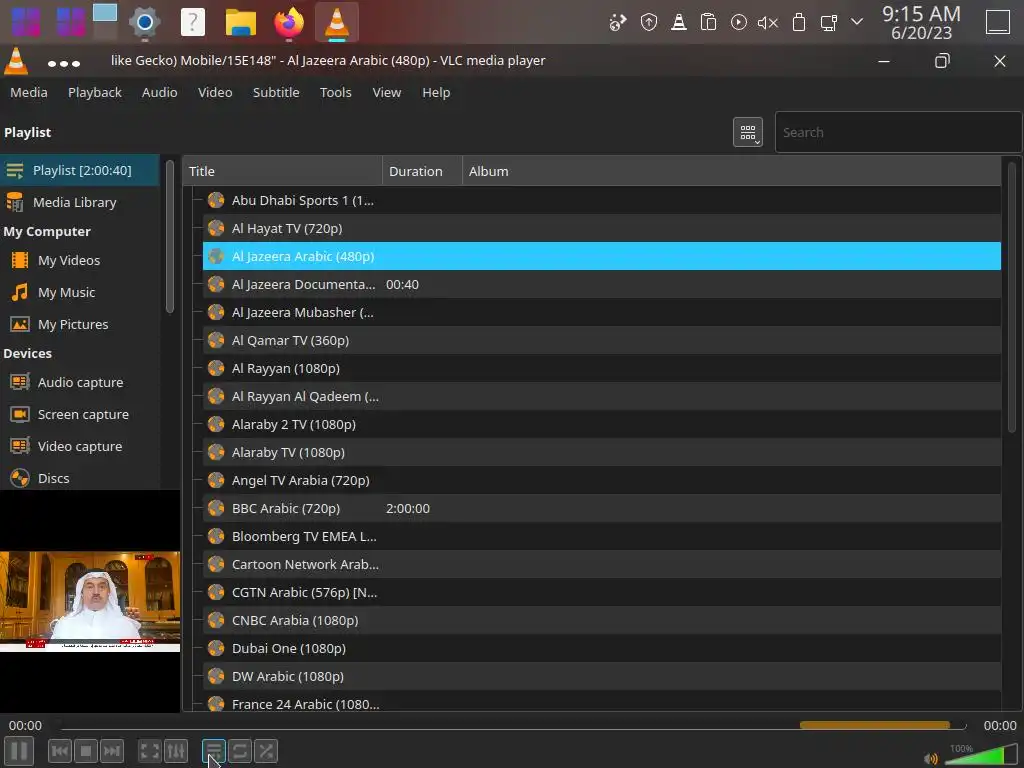
Task: Select BBC Arabic (720p) entry
Action: pyautogui.click(x=601, y=509)
